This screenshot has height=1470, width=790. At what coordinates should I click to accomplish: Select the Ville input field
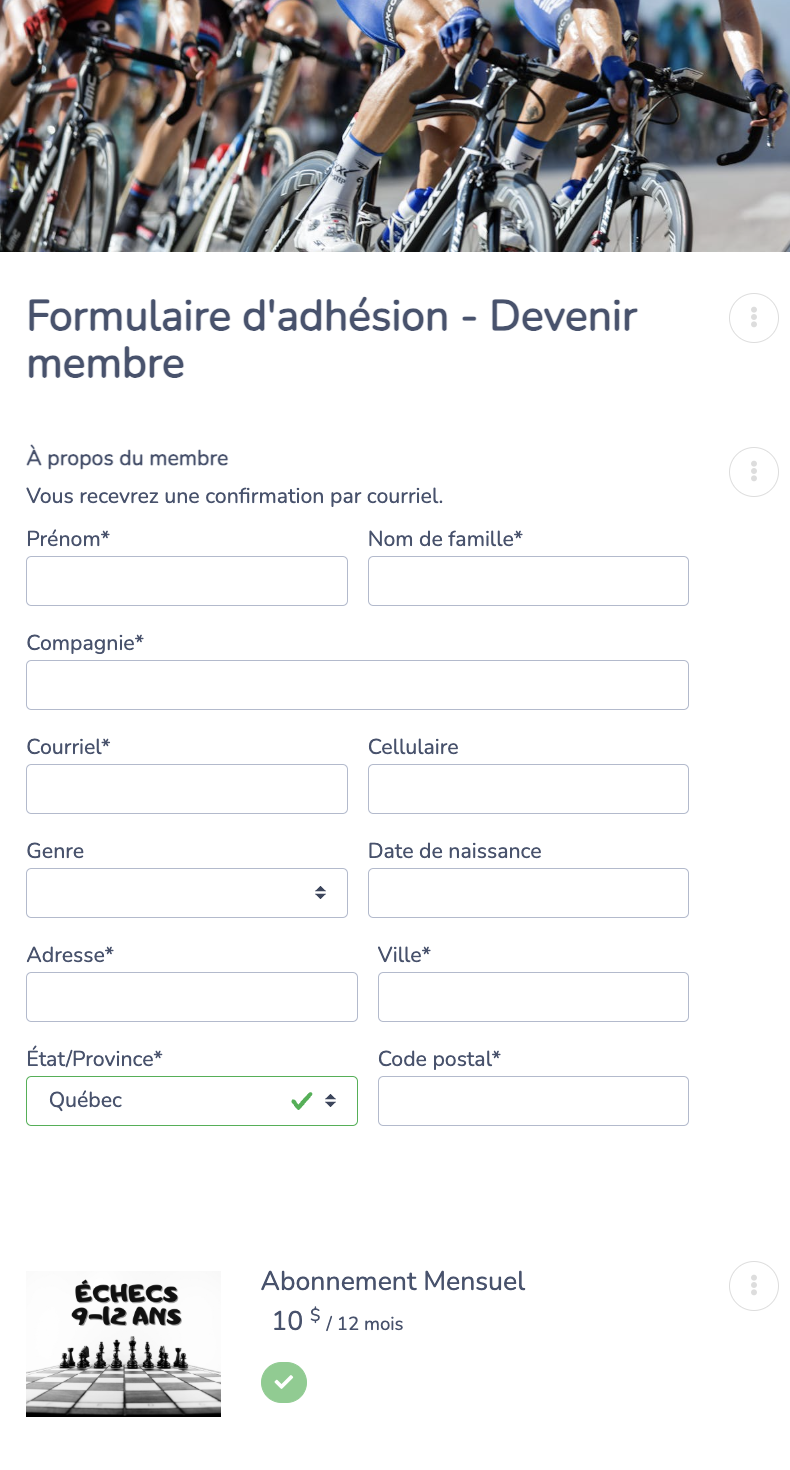[533, 996]
